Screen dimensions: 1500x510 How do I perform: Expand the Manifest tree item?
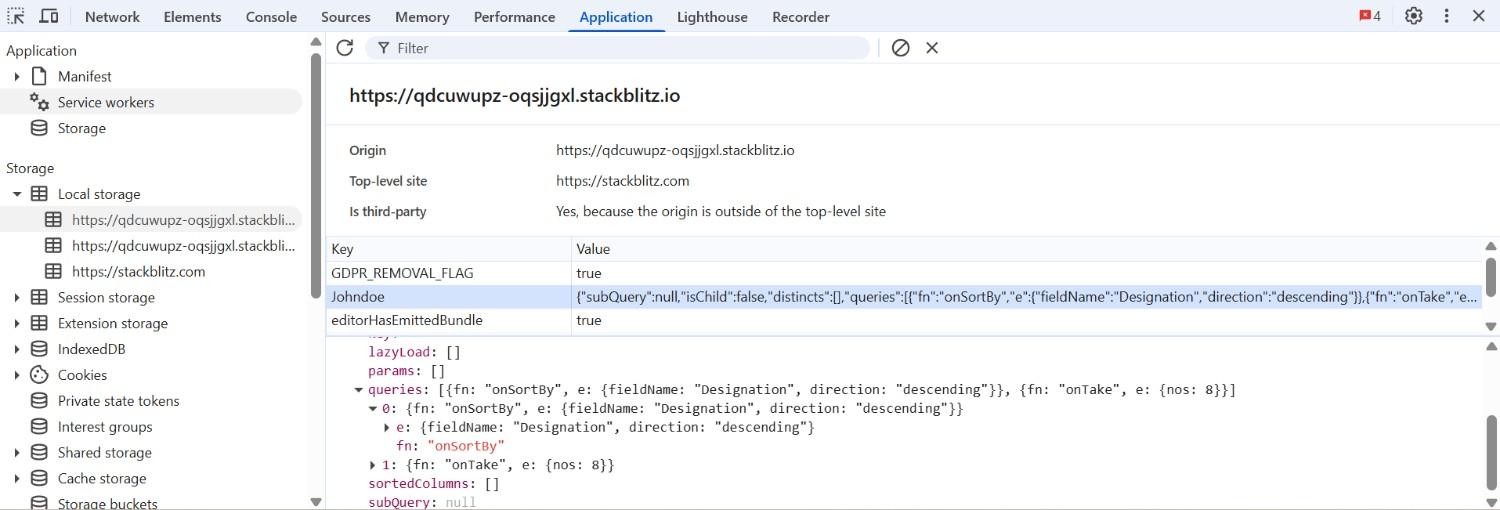pos(17,77)
